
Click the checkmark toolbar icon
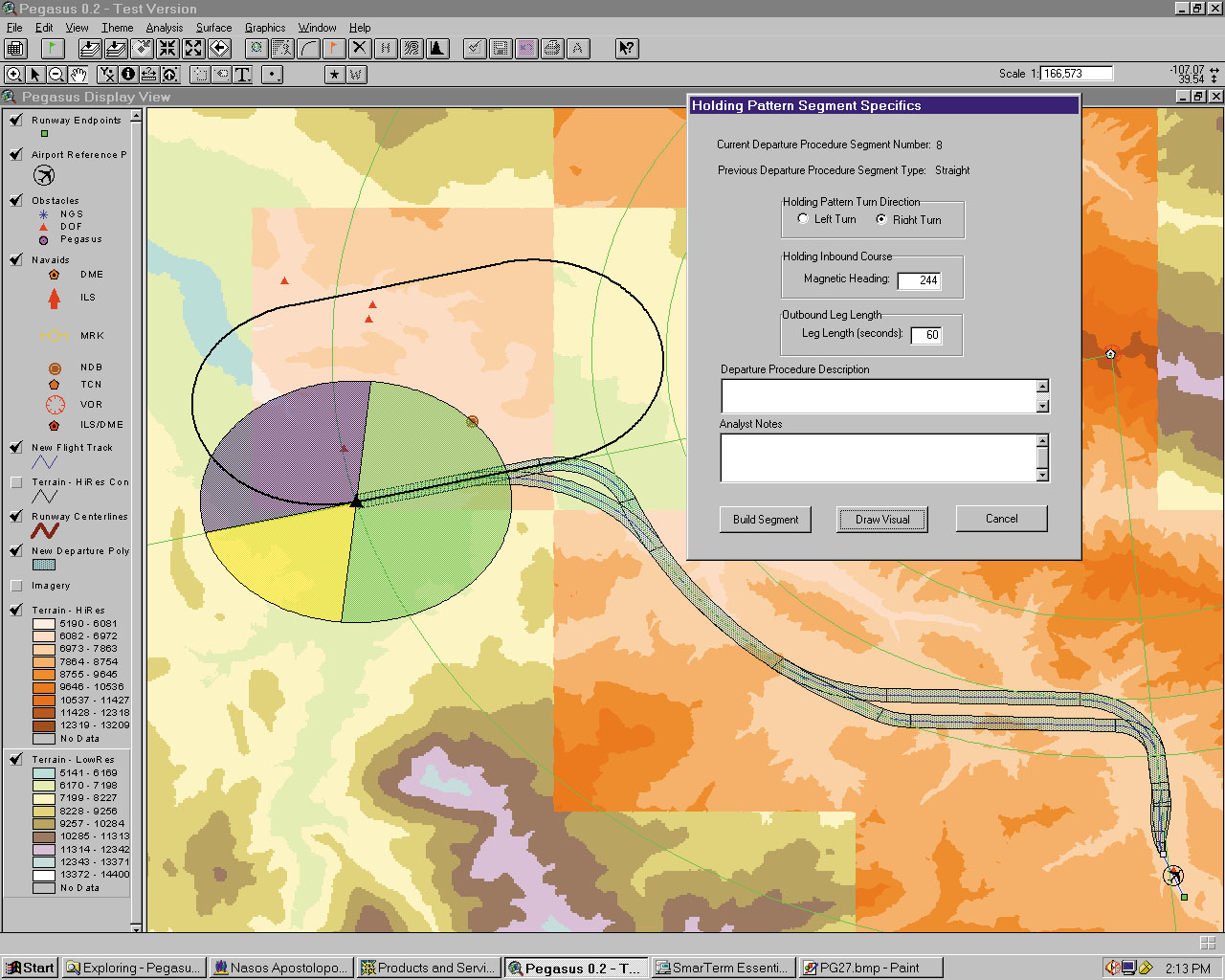[475, 48]
